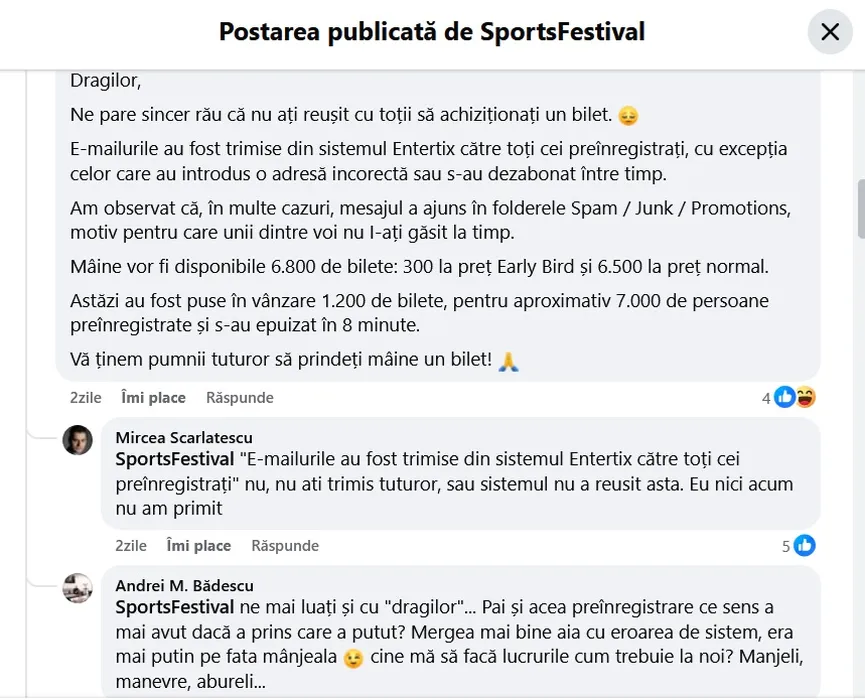This screenshot has width=865, height=700.
Task: Close the SportsFestival post dialog
Action: tap(830, 32)
